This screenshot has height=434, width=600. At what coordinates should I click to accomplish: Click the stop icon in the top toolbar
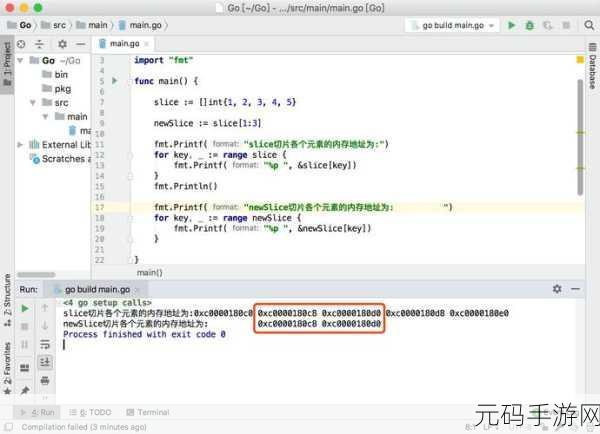point(566,26)
